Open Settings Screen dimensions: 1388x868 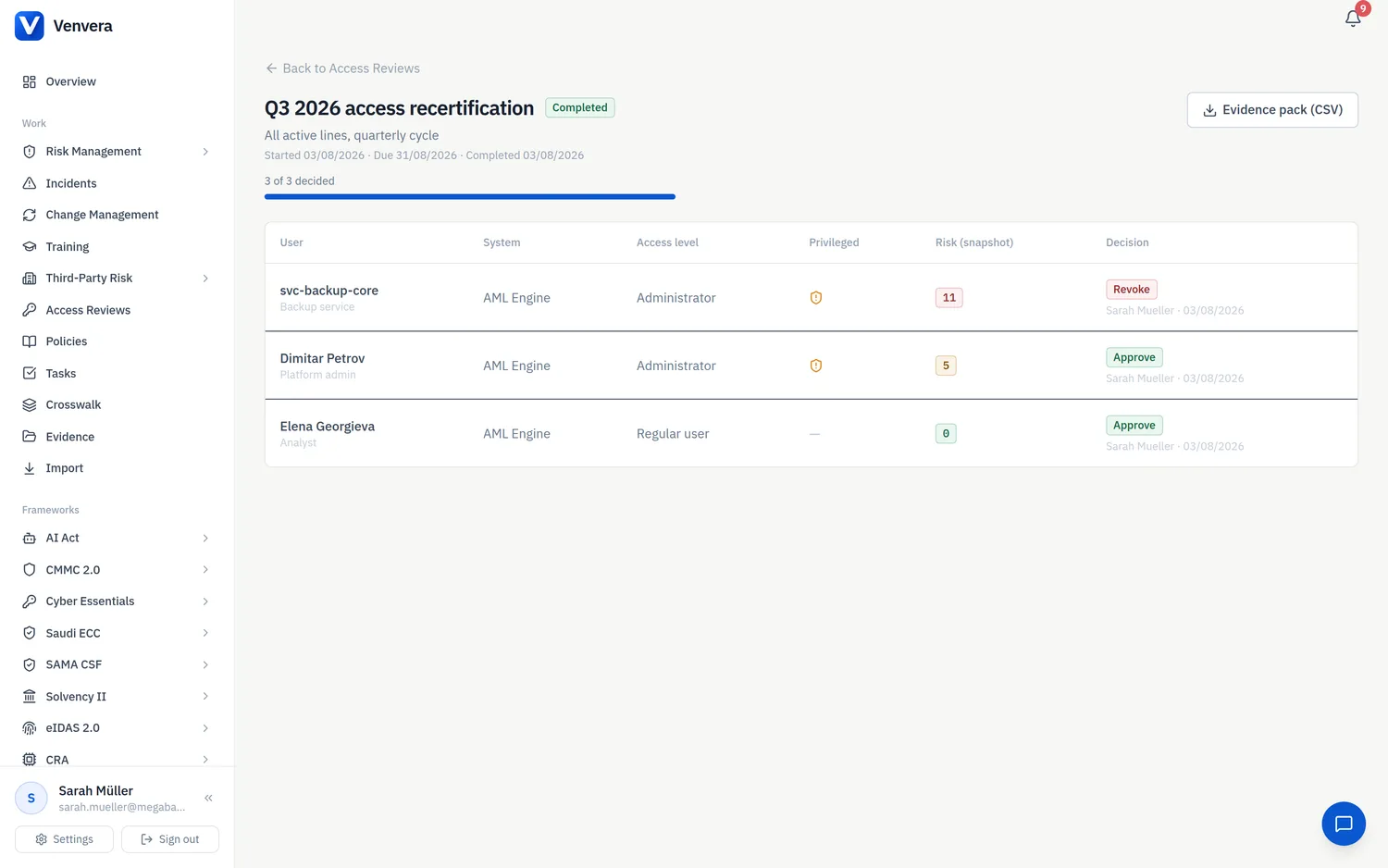tap(64, 839)
